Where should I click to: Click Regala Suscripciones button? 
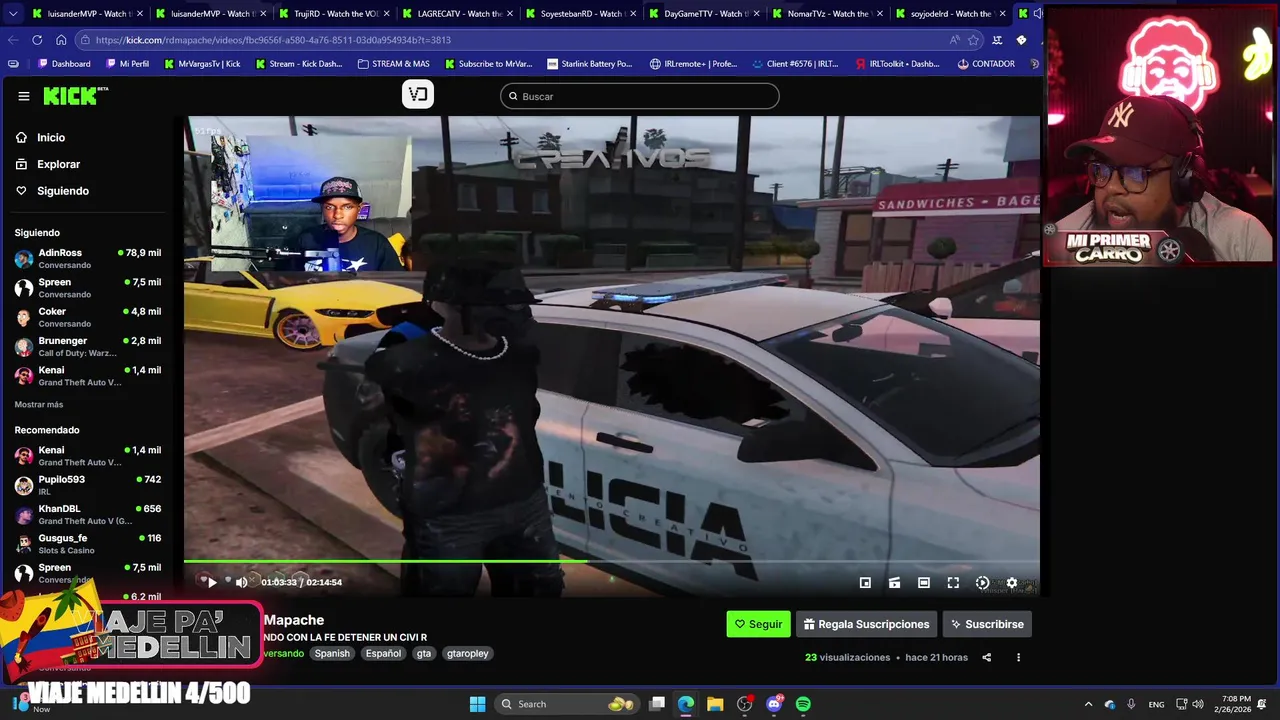(866, 624)
